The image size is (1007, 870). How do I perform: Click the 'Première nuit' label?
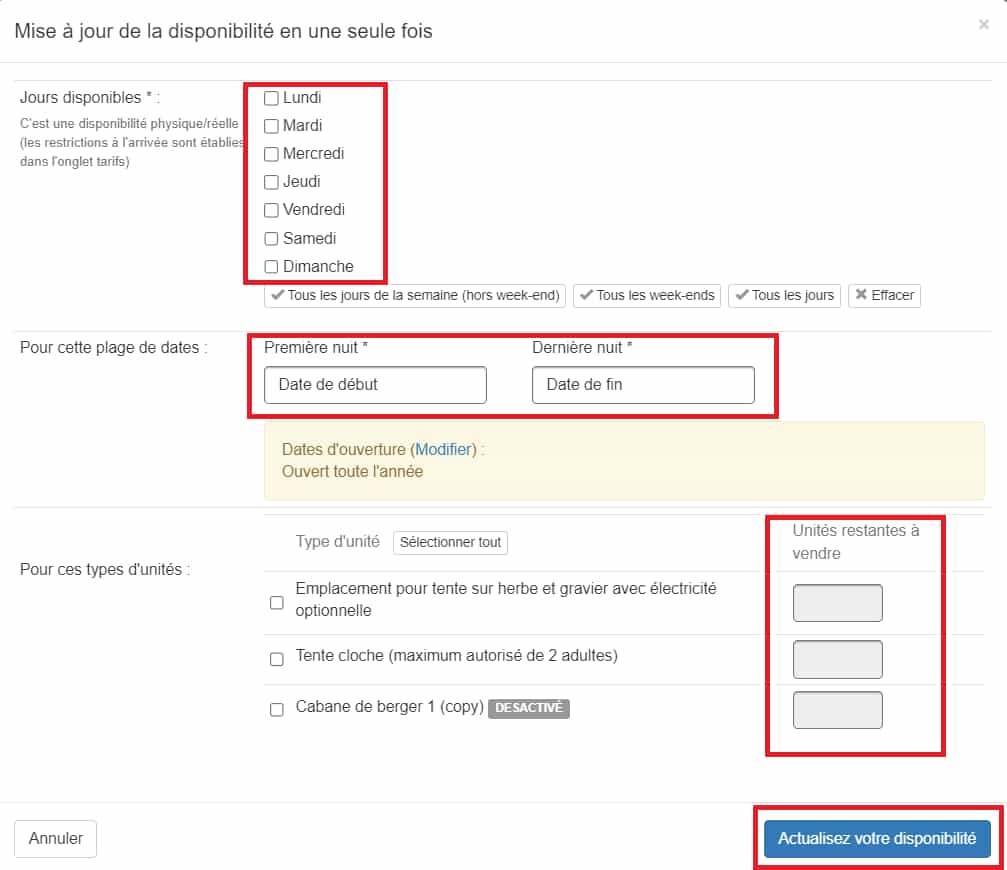click(315, 347)
